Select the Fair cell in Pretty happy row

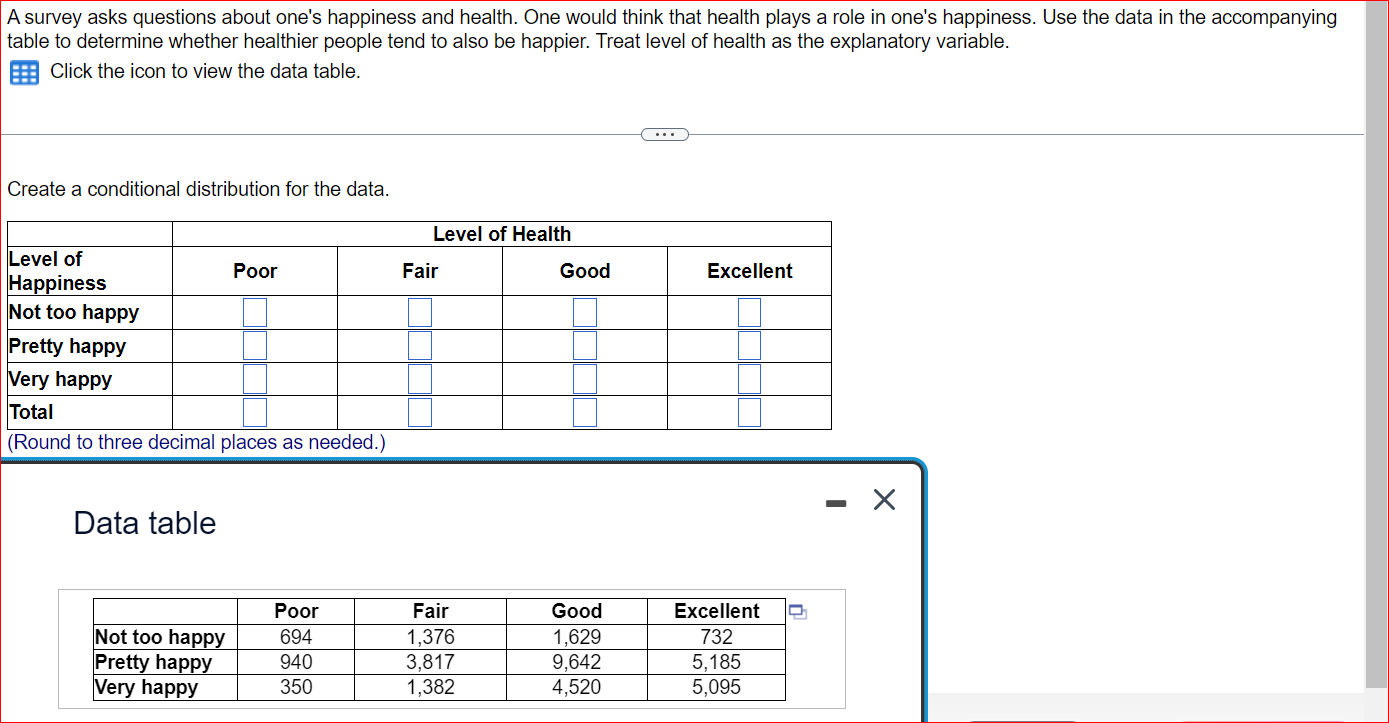point(419,345)
